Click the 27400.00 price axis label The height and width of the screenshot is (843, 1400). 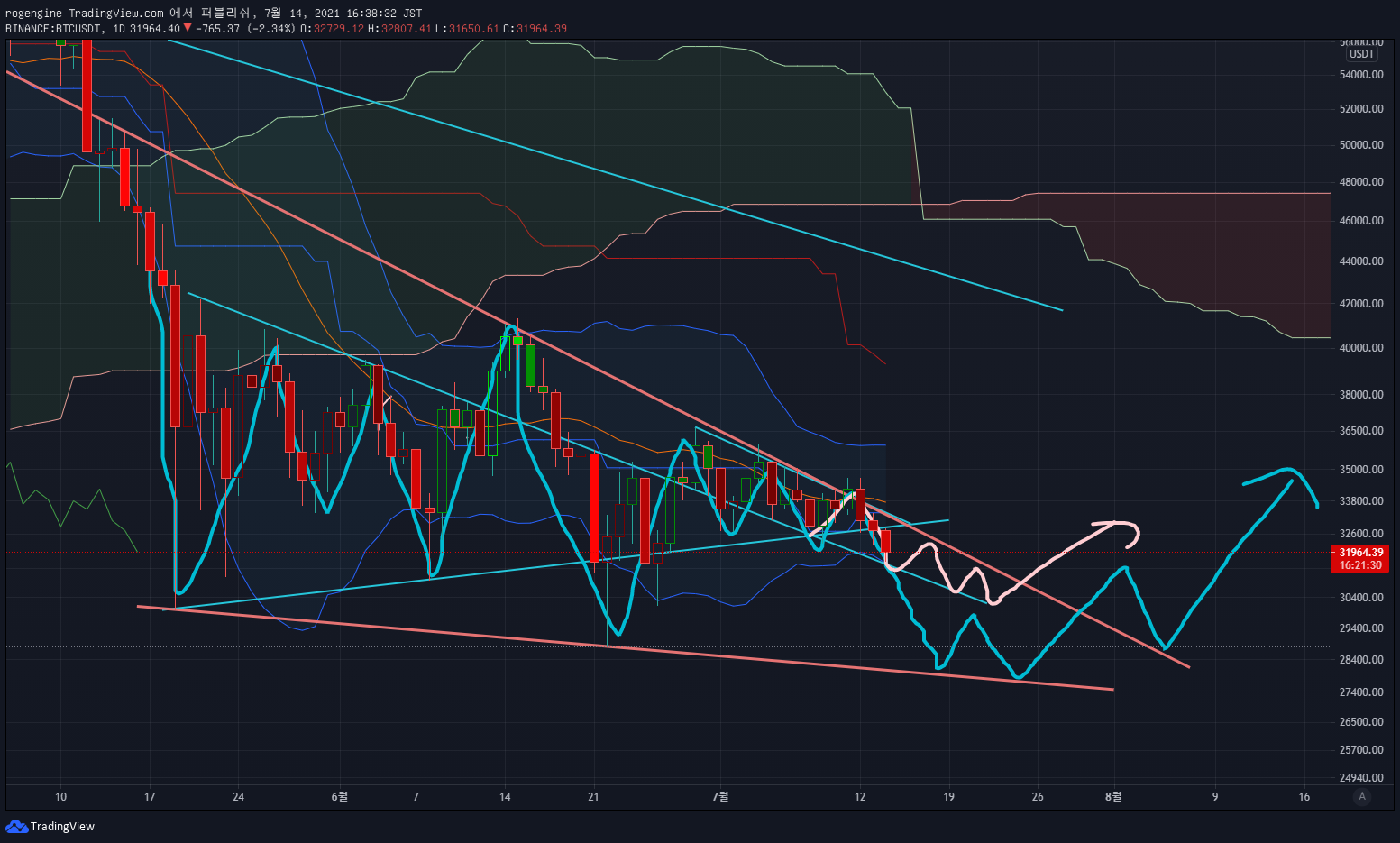pyautogui.click(x=1361, y=692)
